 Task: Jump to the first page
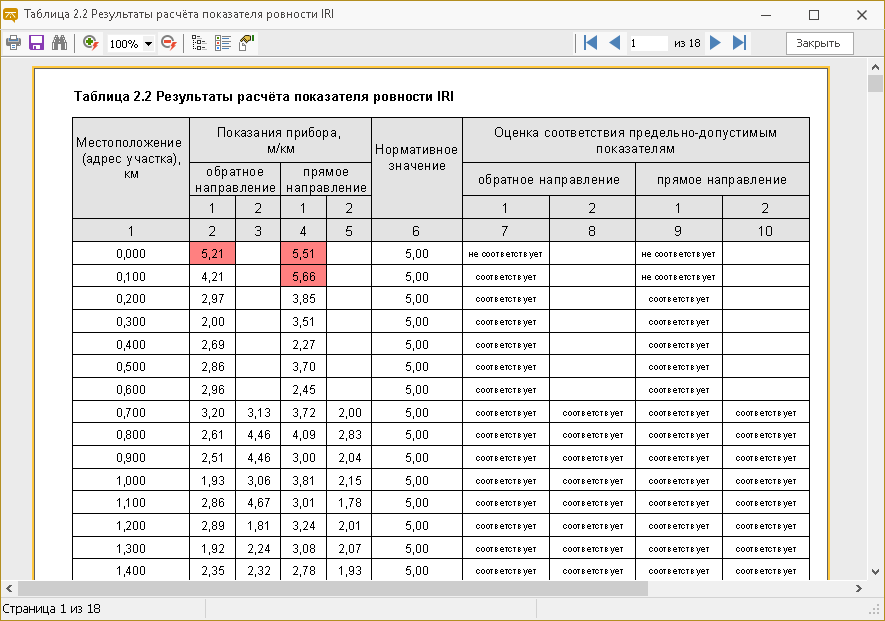(x=590, y=43)
